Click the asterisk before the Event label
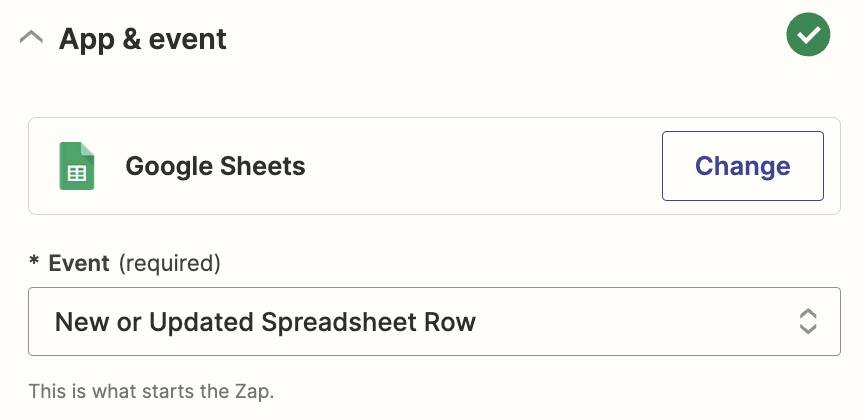The height and width of the screenshot is (420, 864). [34, 261]
